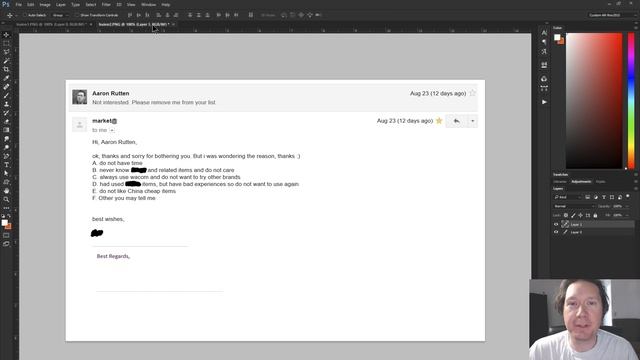Open the Window menu
This screenshot has height=360, width=640.
149,4
